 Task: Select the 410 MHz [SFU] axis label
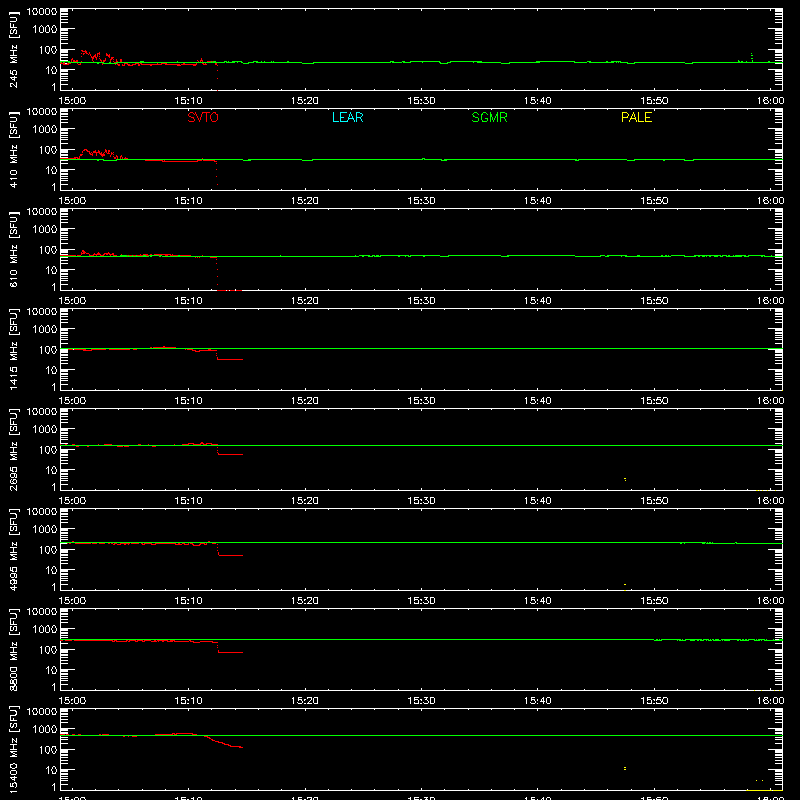coord(14,149)
